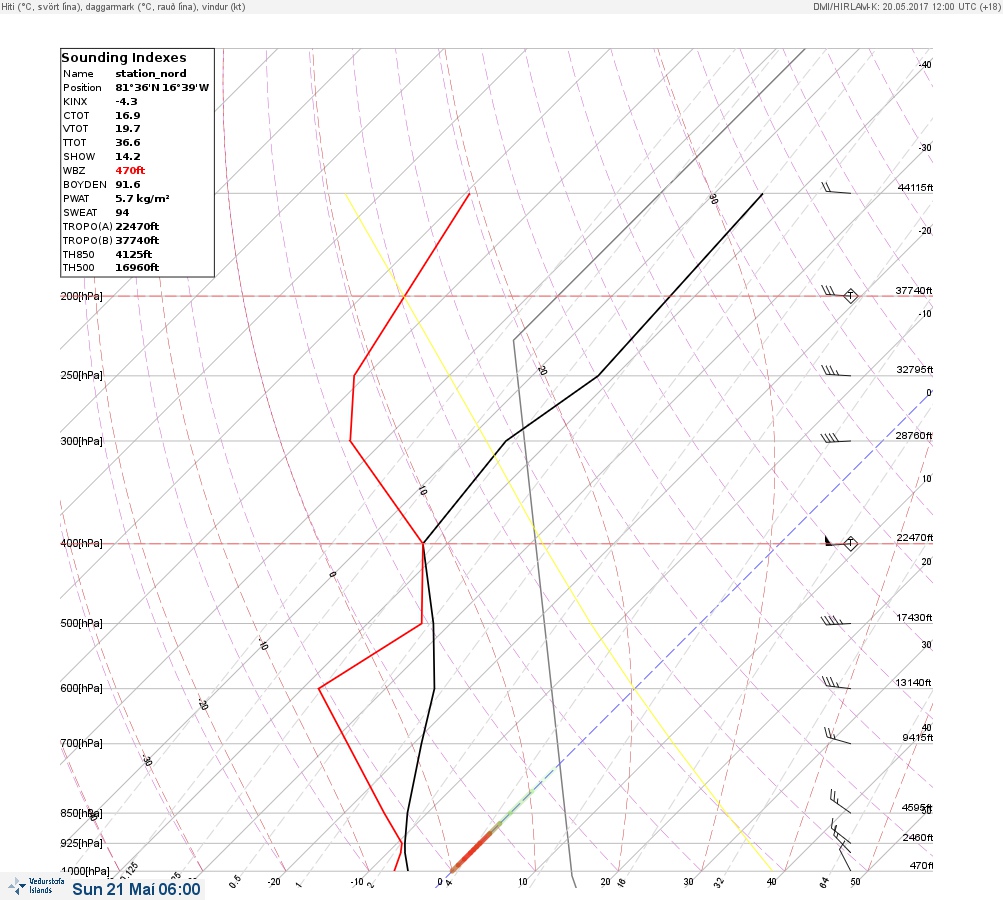Click the station name 'station_nord'

coord(151,74)
